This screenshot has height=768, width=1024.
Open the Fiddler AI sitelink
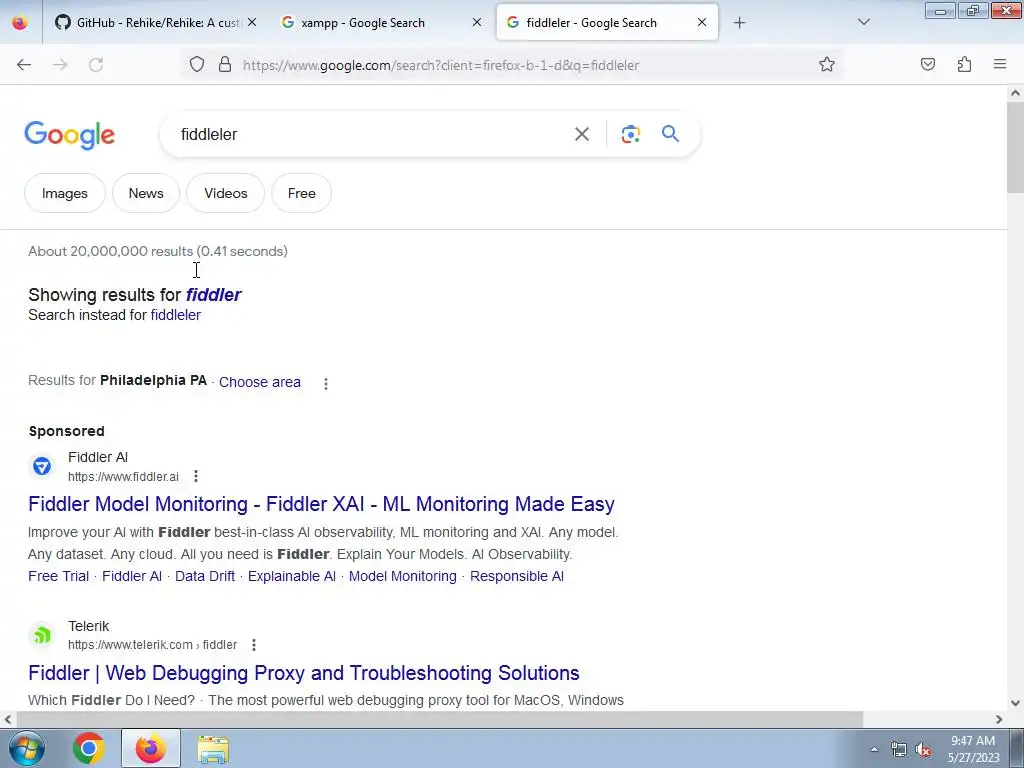coord(132,576)
